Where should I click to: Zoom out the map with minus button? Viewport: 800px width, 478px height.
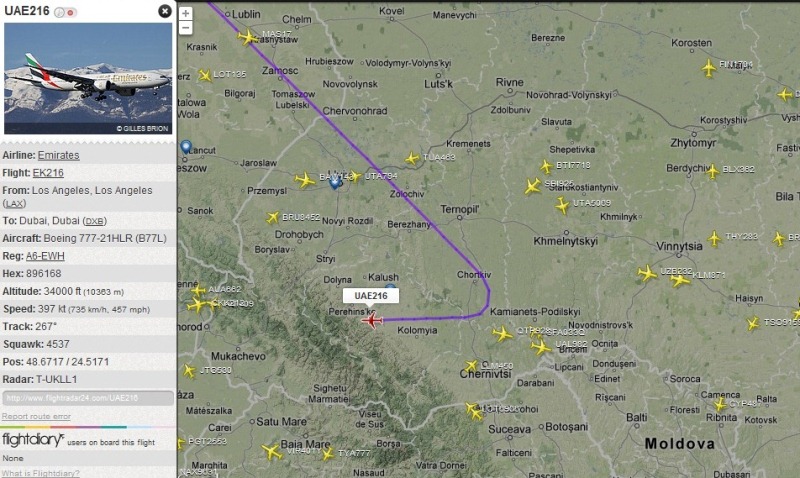point(186,28)
